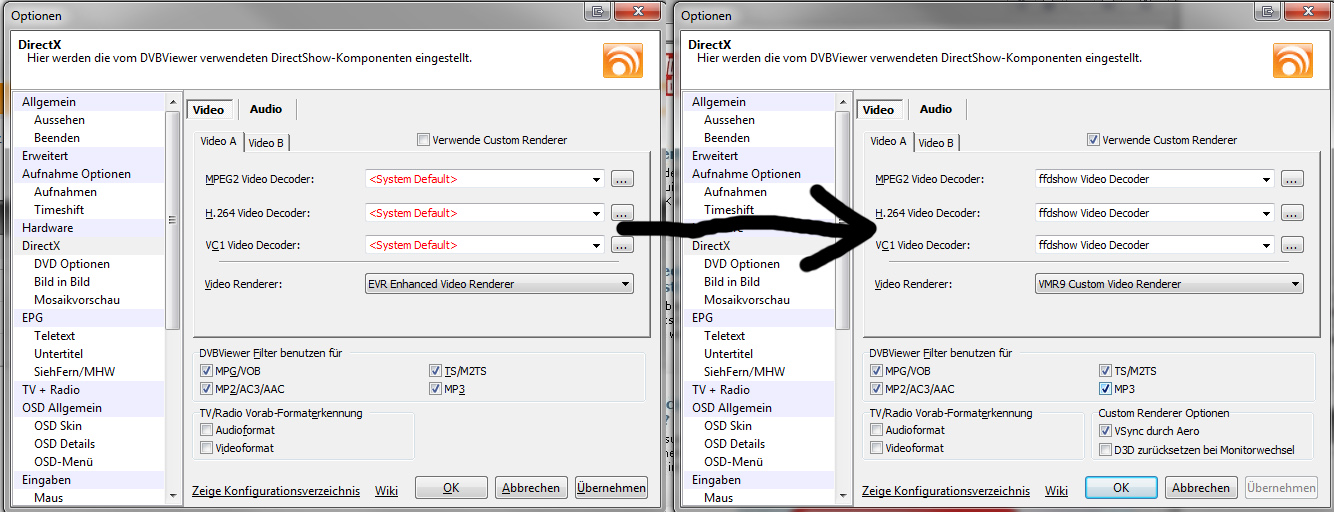
Task: Open EVR Enhanced Video Renderer dropdown
Action: (x=500, y=284)
